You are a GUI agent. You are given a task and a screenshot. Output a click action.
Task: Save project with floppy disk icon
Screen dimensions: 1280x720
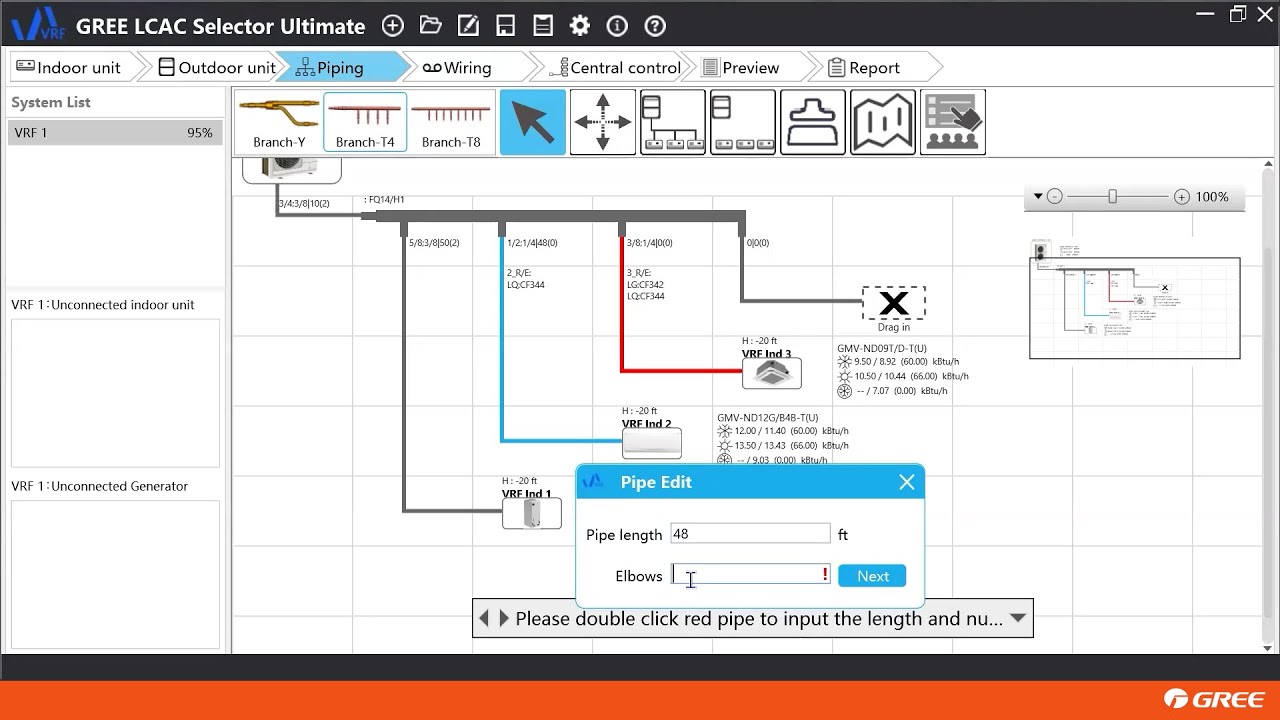click(x=506, y=26)
